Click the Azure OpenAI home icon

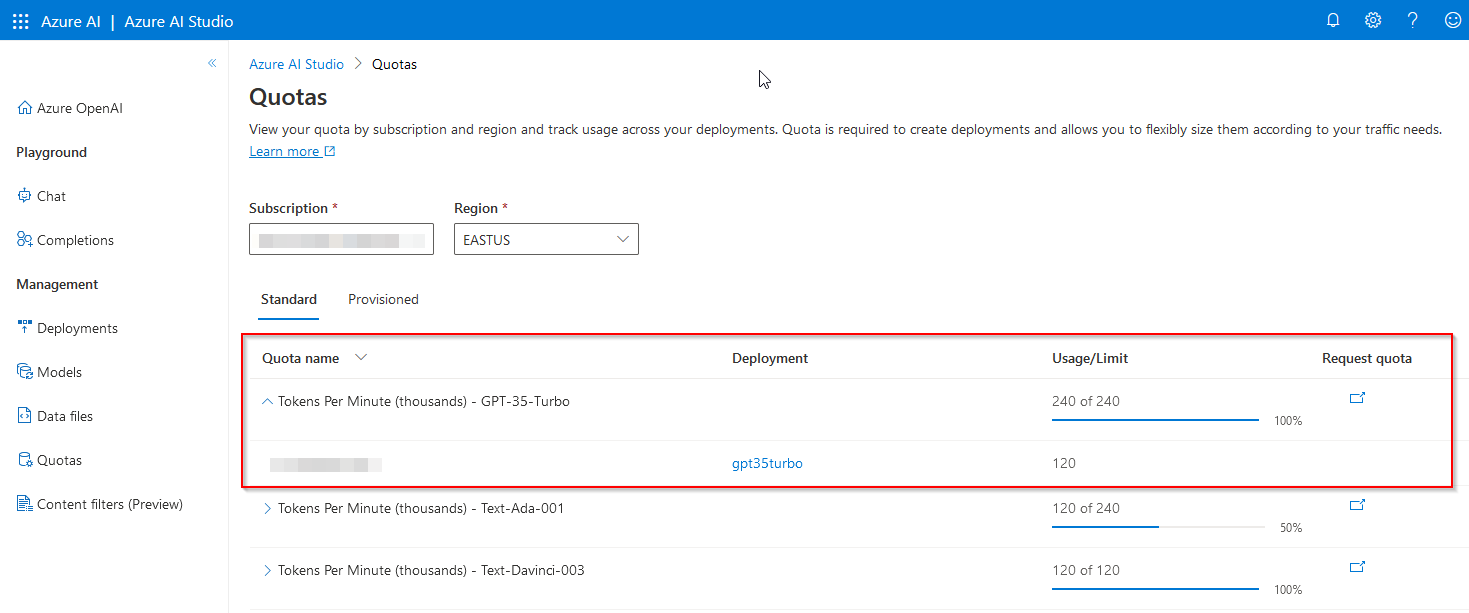pos(25,108)
